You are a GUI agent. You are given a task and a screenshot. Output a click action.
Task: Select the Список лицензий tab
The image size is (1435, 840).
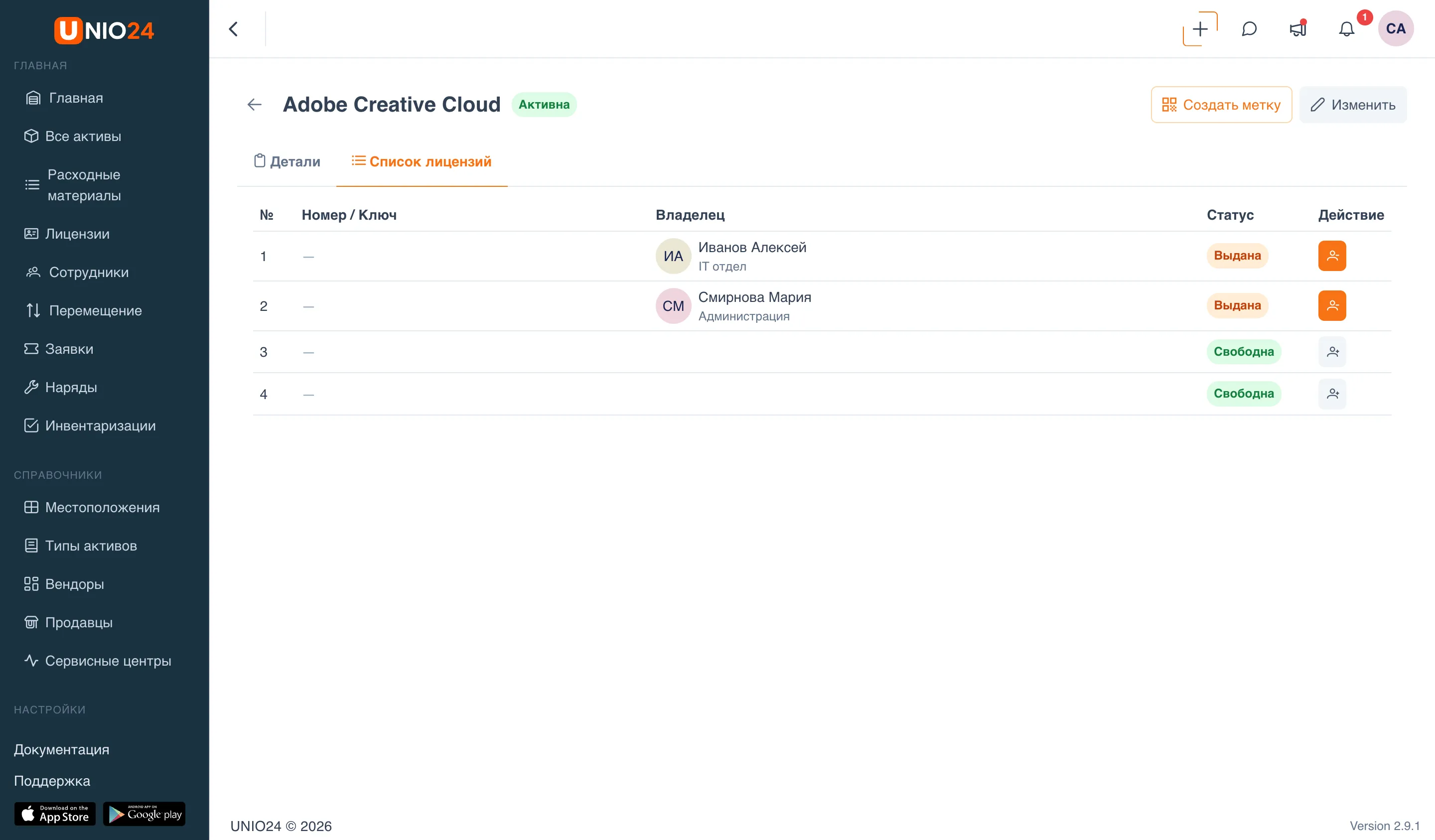422,162
